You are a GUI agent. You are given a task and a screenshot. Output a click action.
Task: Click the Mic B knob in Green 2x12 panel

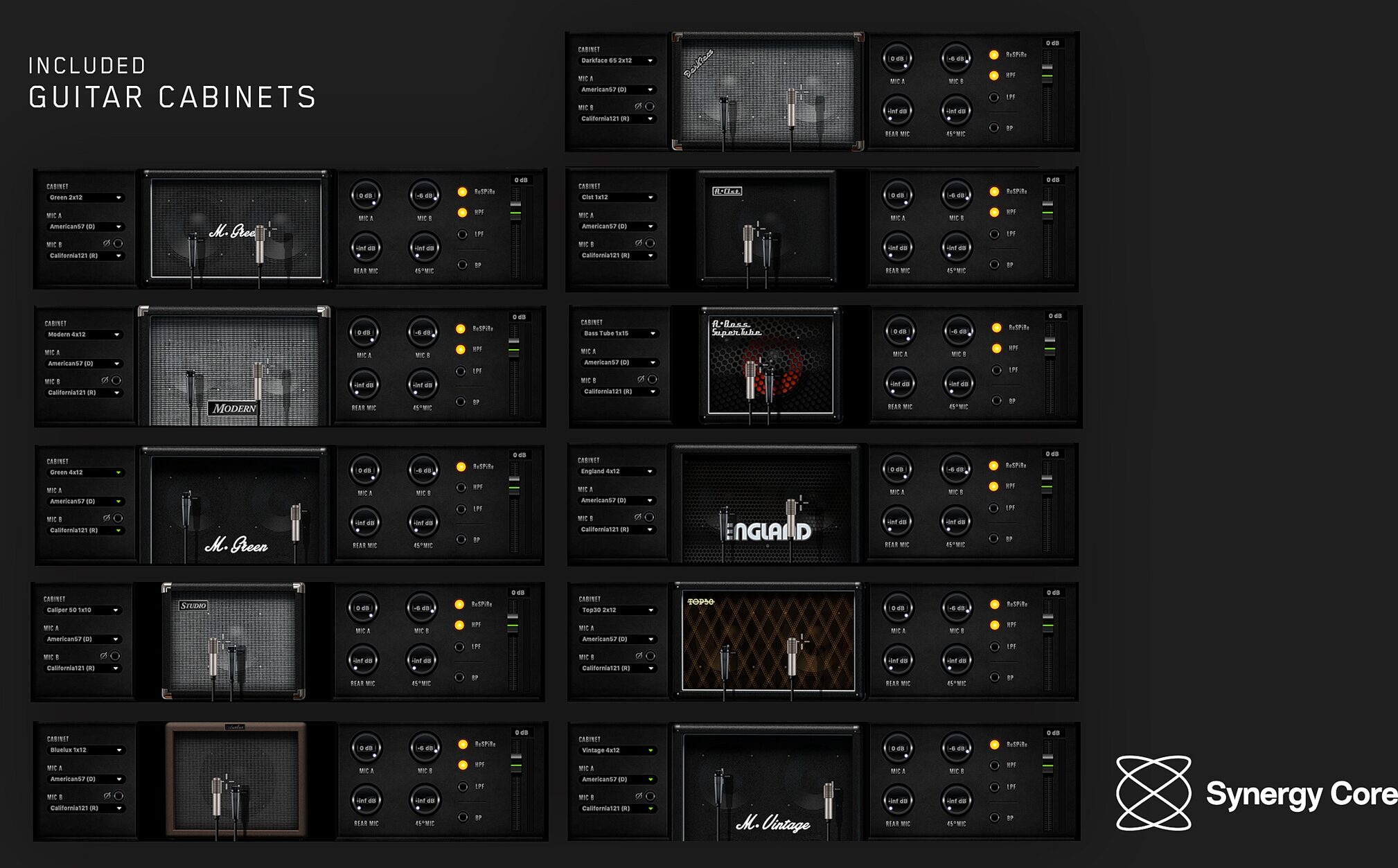[424, 195]
